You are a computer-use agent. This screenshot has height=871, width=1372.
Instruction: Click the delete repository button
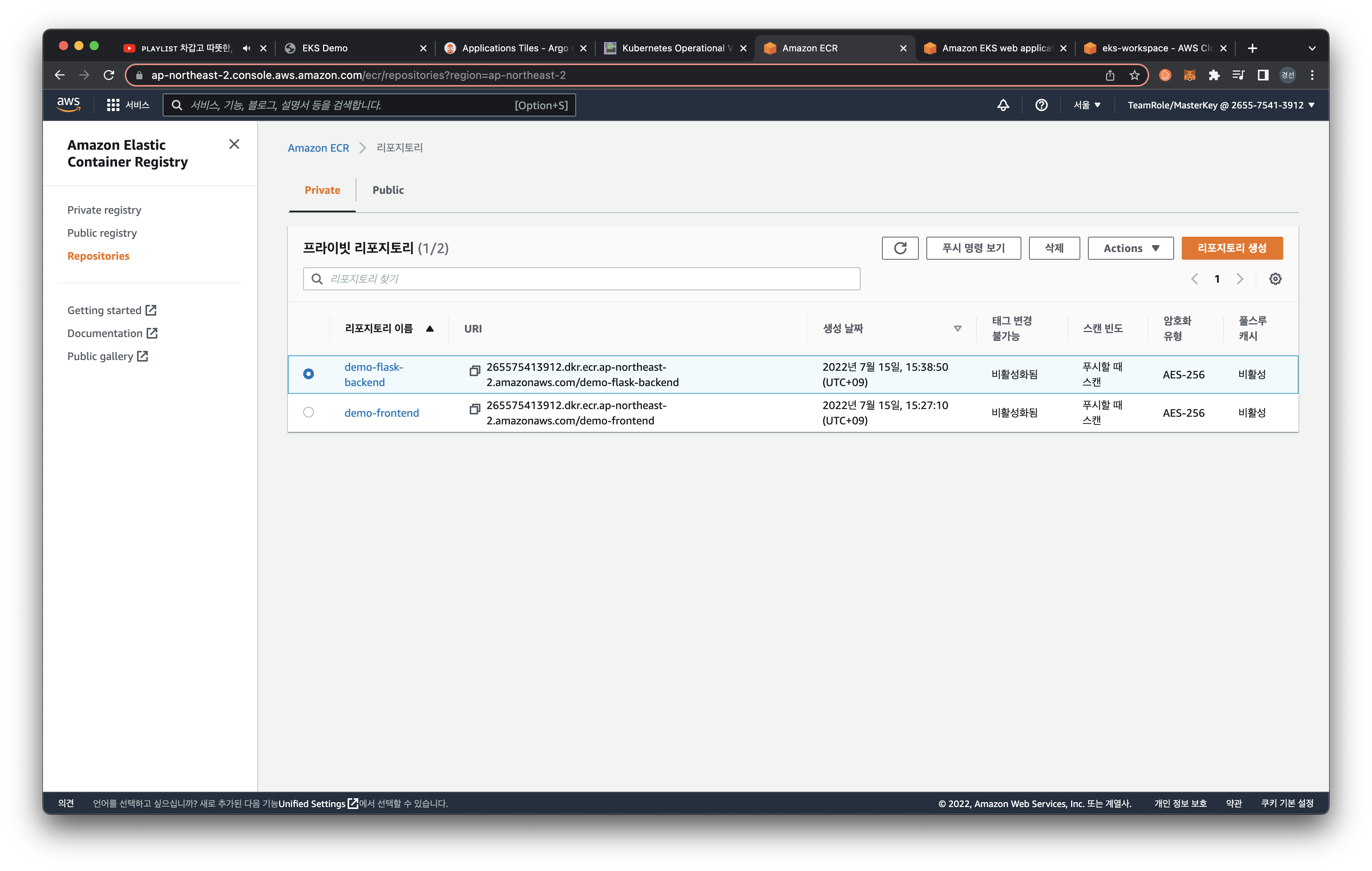[x=1054, y=248]
